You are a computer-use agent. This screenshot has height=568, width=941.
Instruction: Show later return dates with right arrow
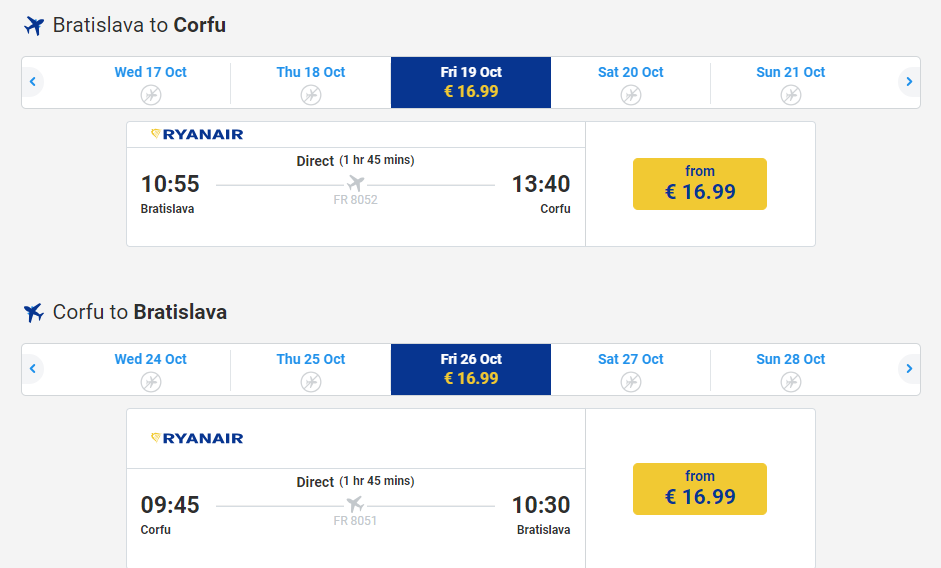[908, 369]
